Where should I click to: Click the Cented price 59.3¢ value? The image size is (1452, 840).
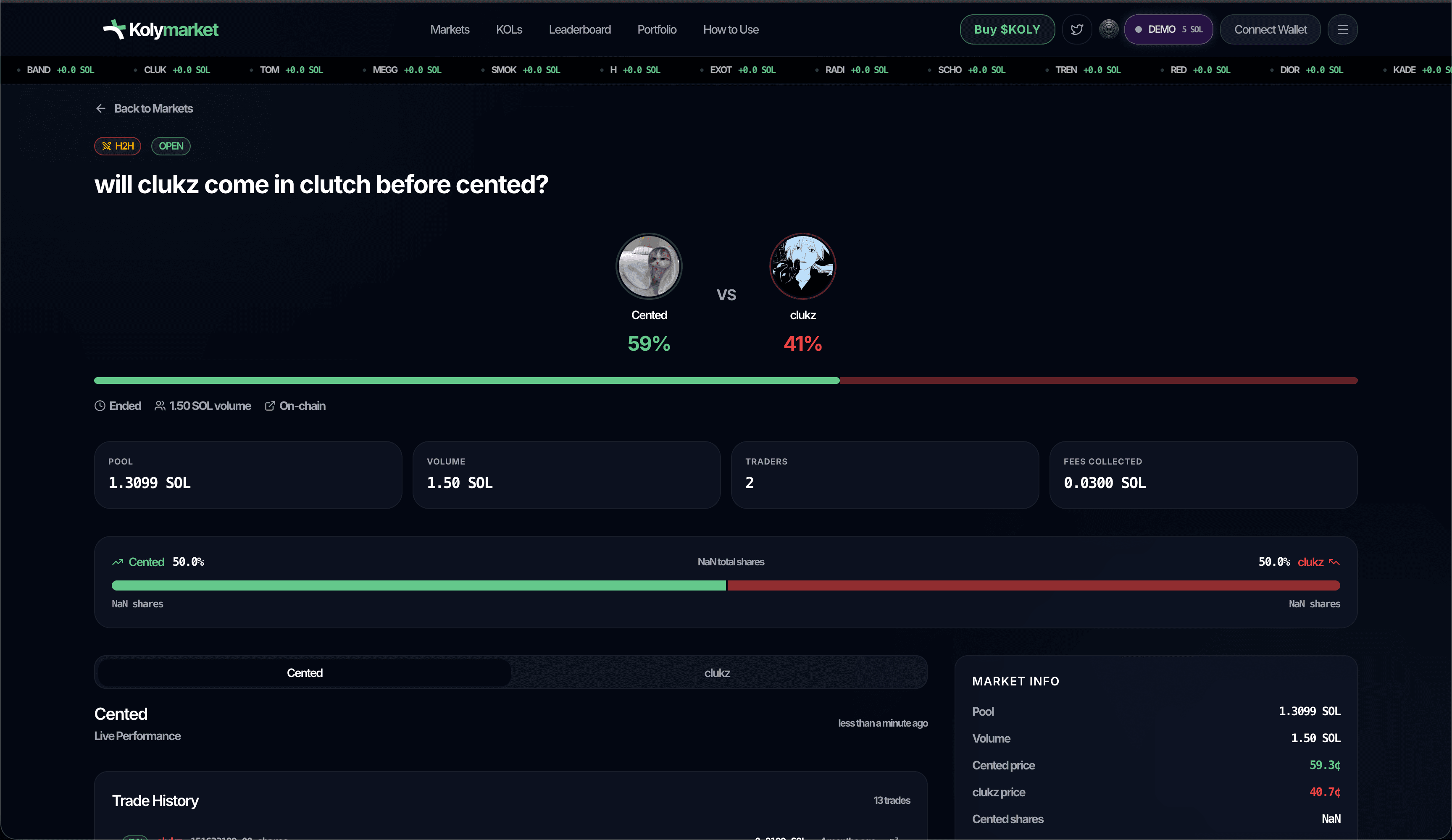pyautogui.click(x=1325, y=765)
